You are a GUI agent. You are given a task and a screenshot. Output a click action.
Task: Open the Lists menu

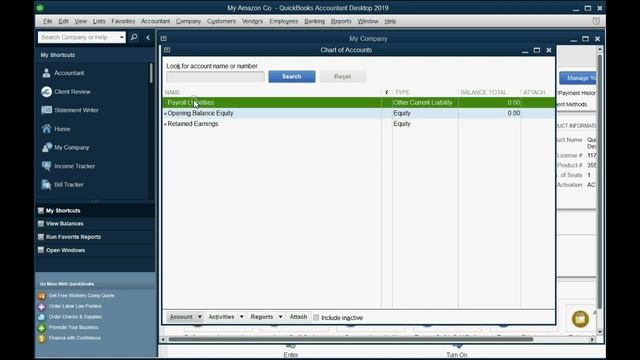coord(99,21)
